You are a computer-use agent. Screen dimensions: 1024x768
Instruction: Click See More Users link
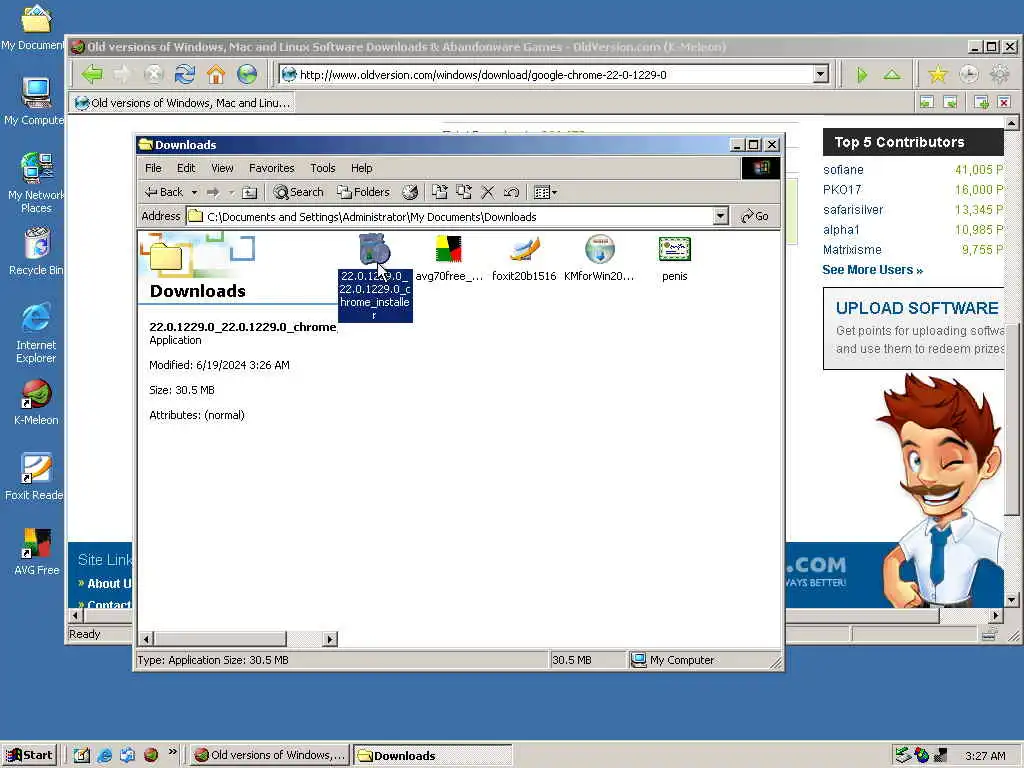(x=872, y=270)
